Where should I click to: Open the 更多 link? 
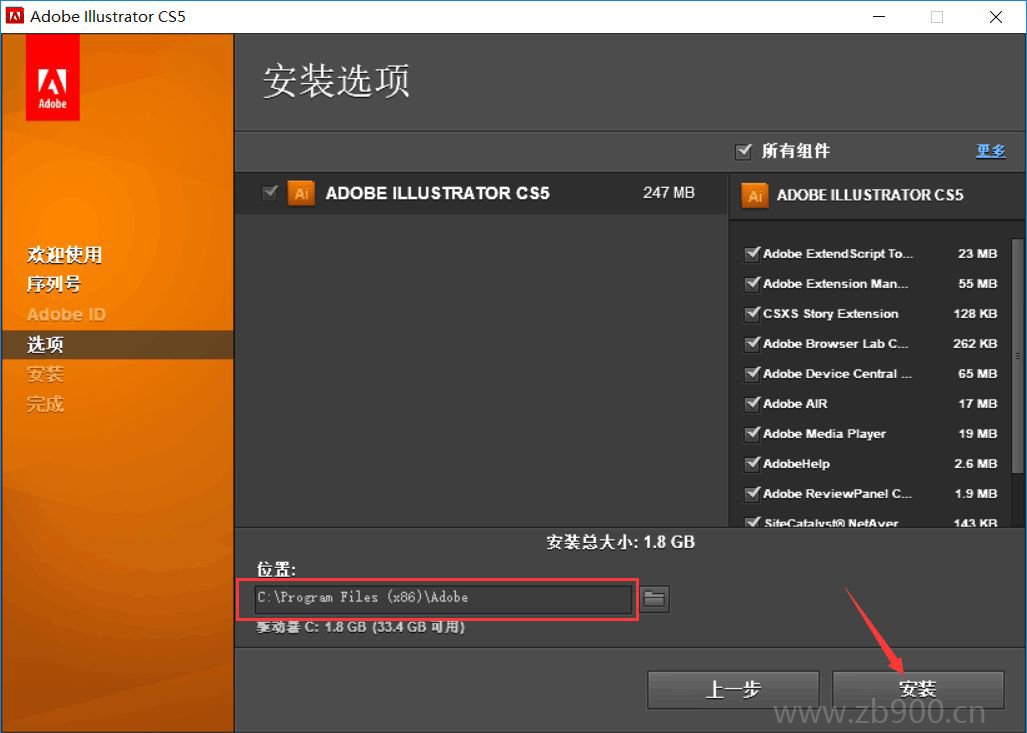pos(990,151)
